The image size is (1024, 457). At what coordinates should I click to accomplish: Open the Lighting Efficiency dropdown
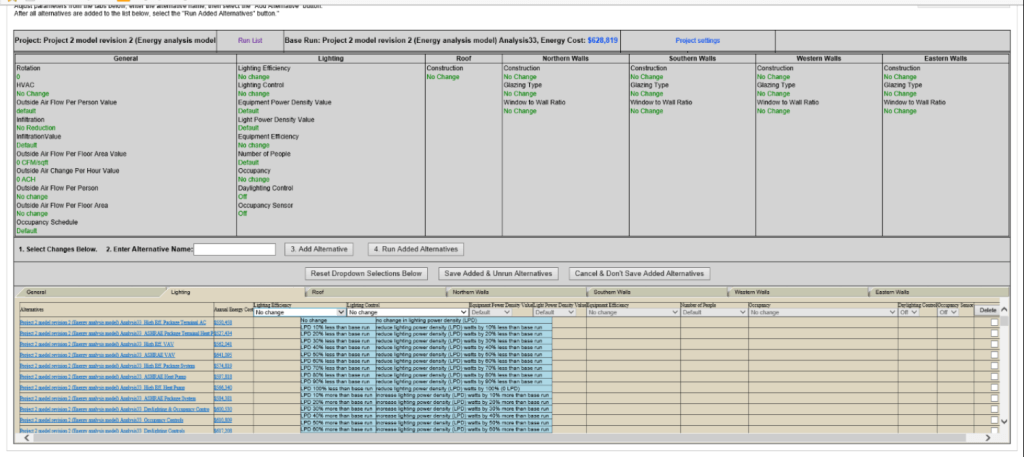pyautogui.click(x=299, y=313)
